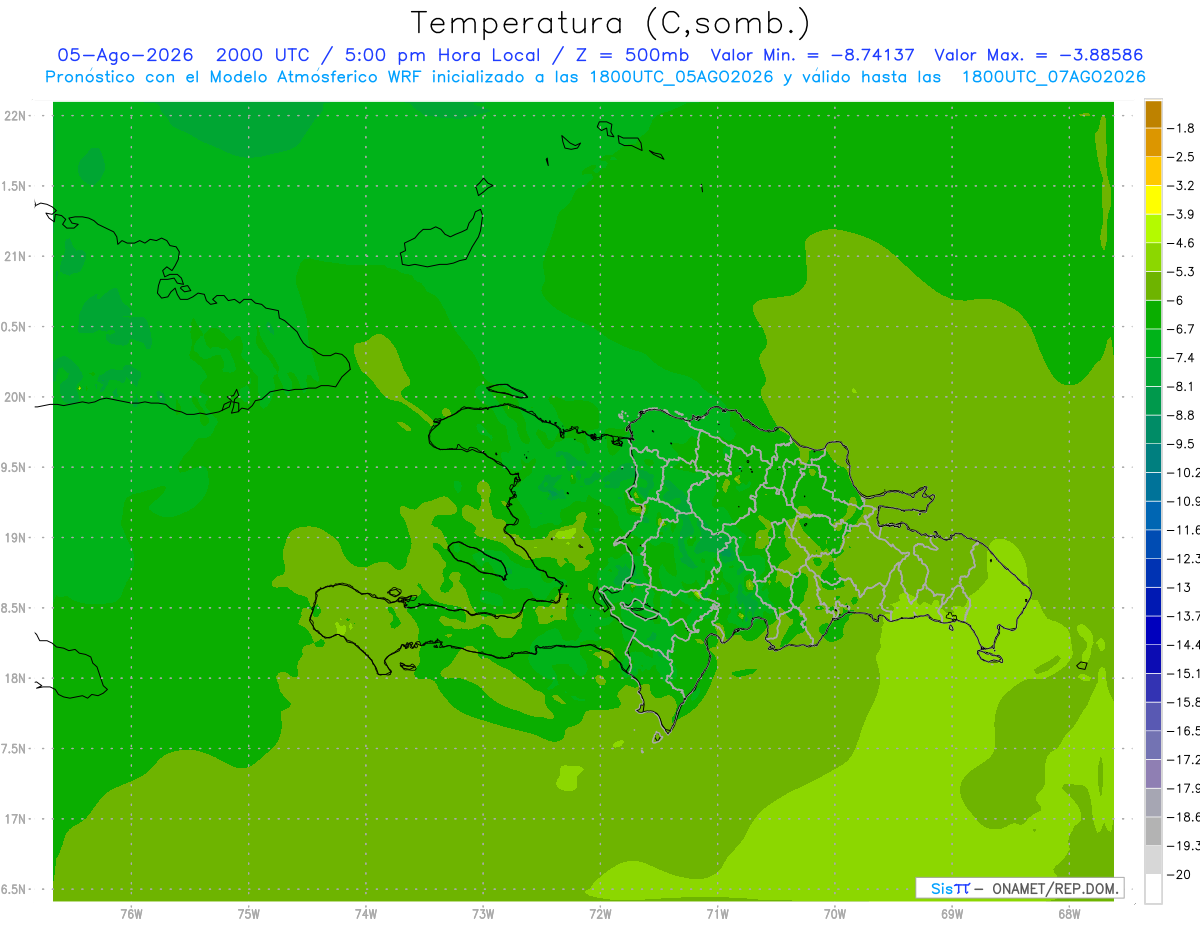Click "Valor Max. = -3.88586"

tap(1039, 56)
